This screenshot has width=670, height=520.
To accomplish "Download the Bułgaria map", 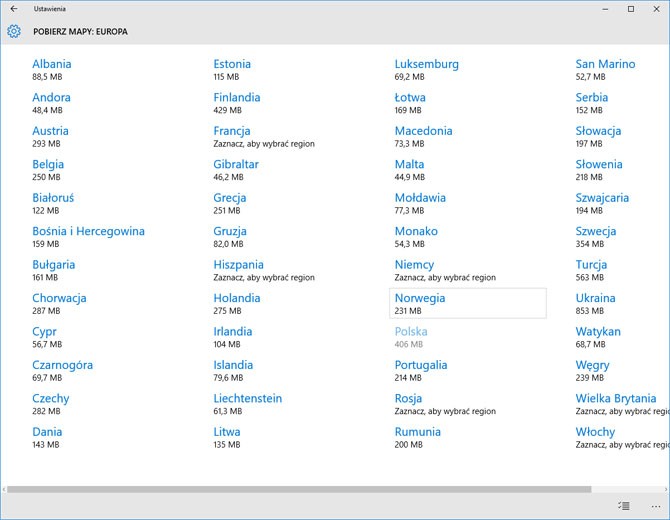I will (x=53, y=270).
